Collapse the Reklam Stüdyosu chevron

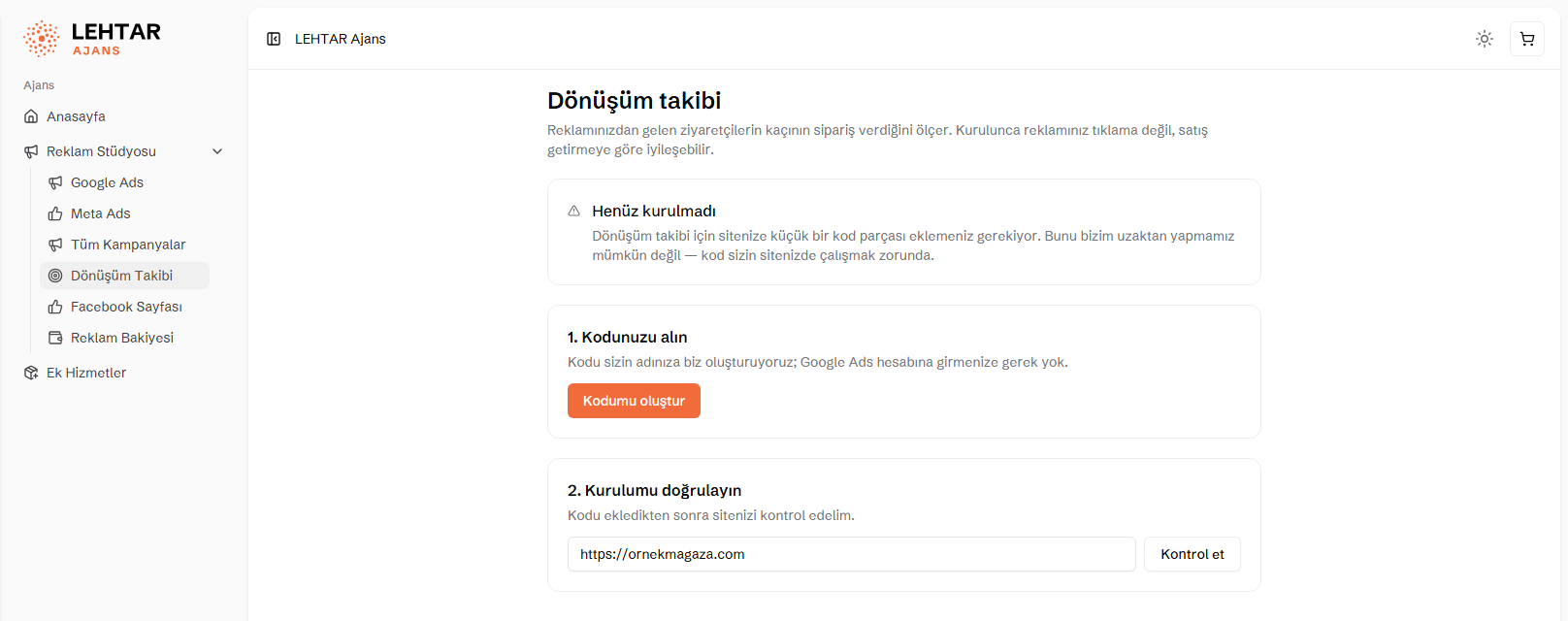click(217, 151)
